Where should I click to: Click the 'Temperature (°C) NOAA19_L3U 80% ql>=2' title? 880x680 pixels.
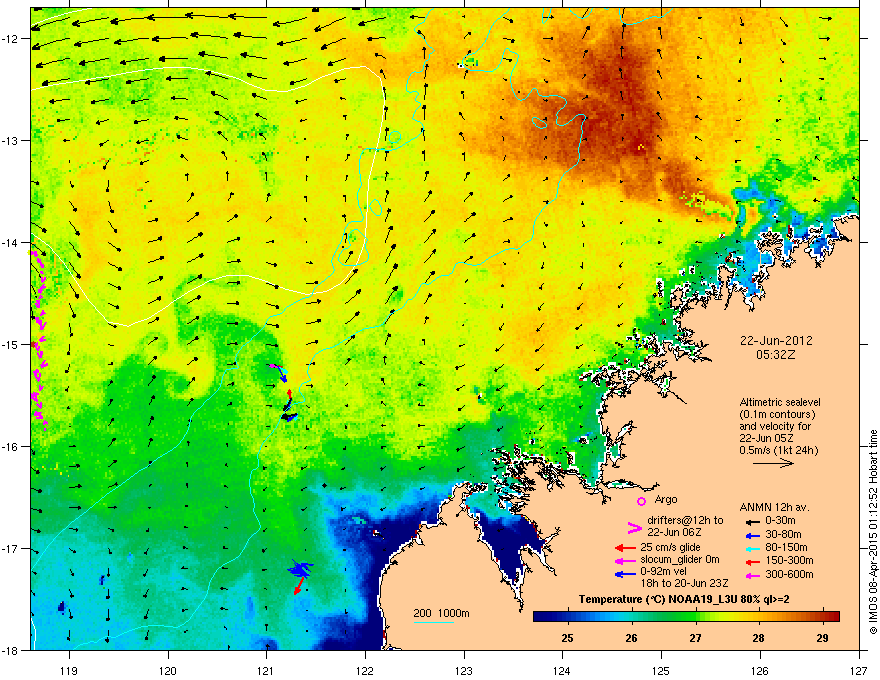pyautogui.click(x=684, y=599)
